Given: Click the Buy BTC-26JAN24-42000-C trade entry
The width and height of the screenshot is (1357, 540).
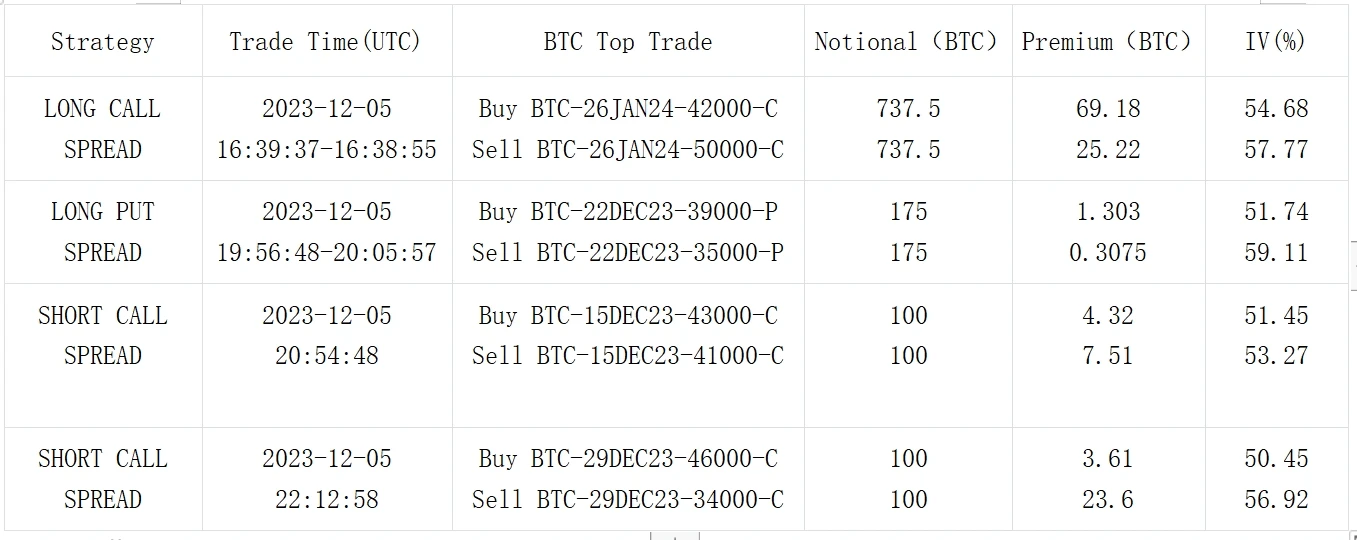Looking at the screenshot, I should (x=628, y=109).
